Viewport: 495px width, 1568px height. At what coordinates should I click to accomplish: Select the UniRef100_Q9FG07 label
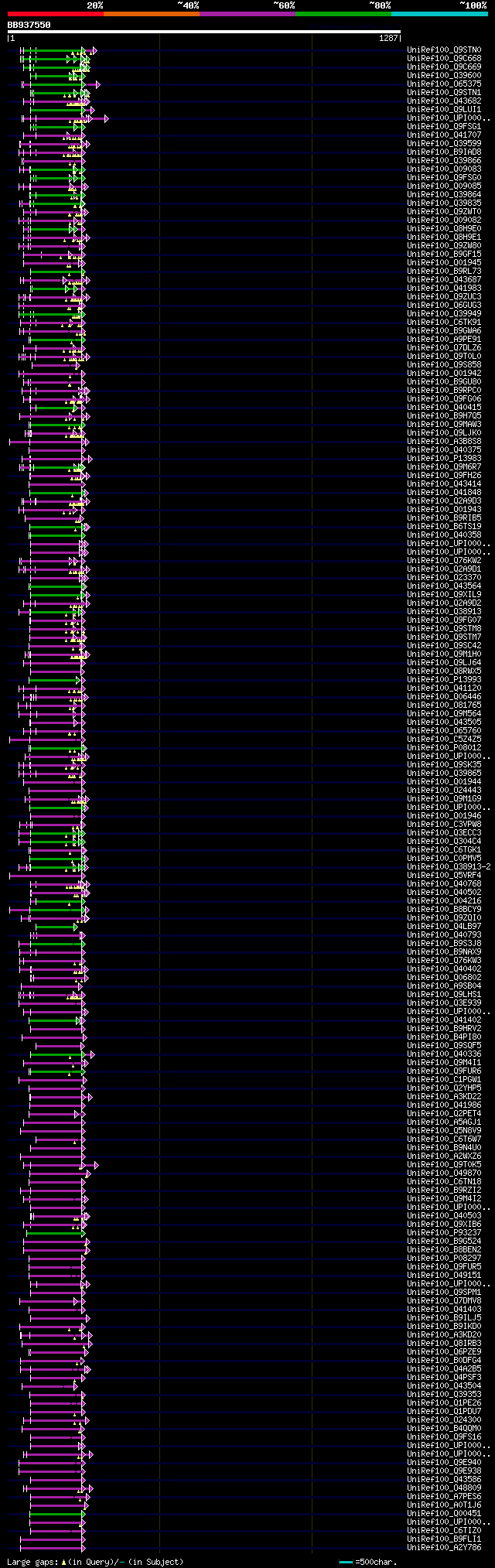(444, 620)
